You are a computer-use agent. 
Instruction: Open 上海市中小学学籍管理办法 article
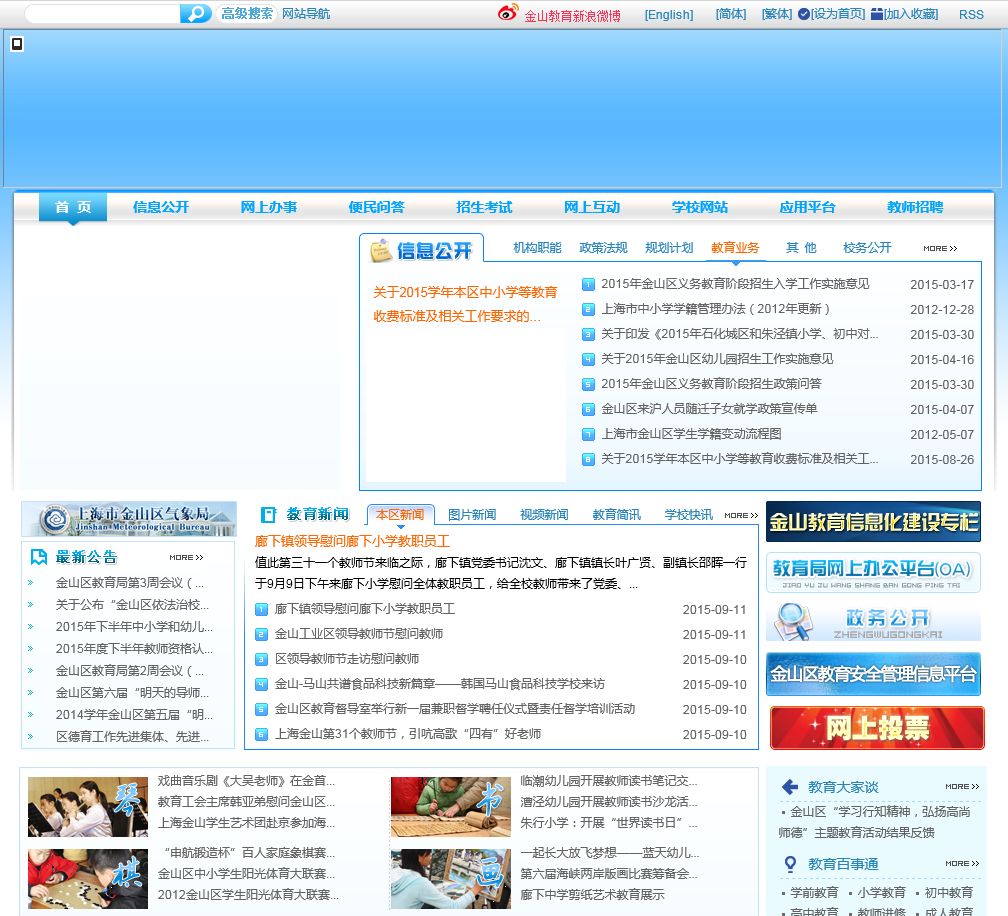(716, 309)
